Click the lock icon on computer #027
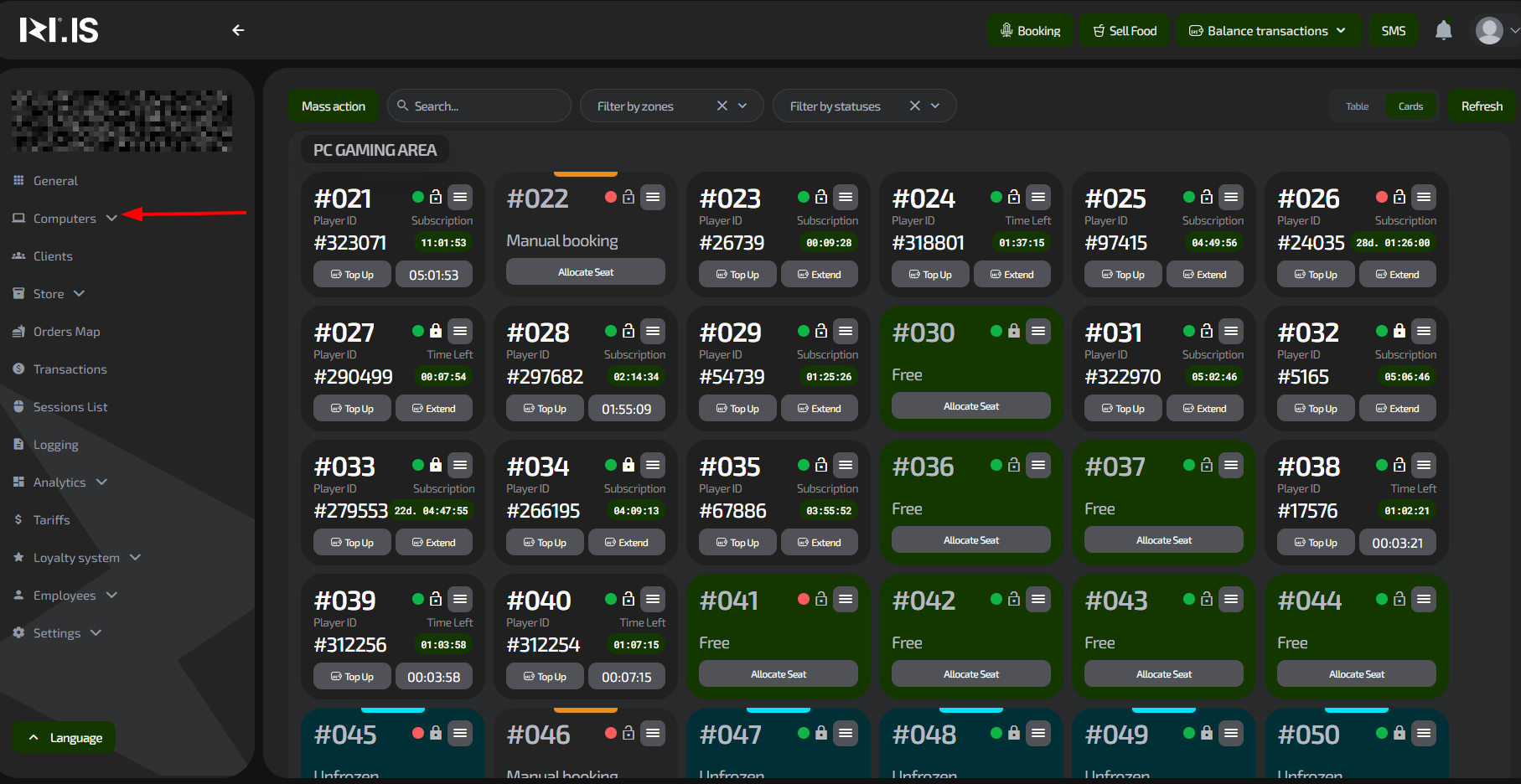The image size is (1521, 784). pos(436,332)
